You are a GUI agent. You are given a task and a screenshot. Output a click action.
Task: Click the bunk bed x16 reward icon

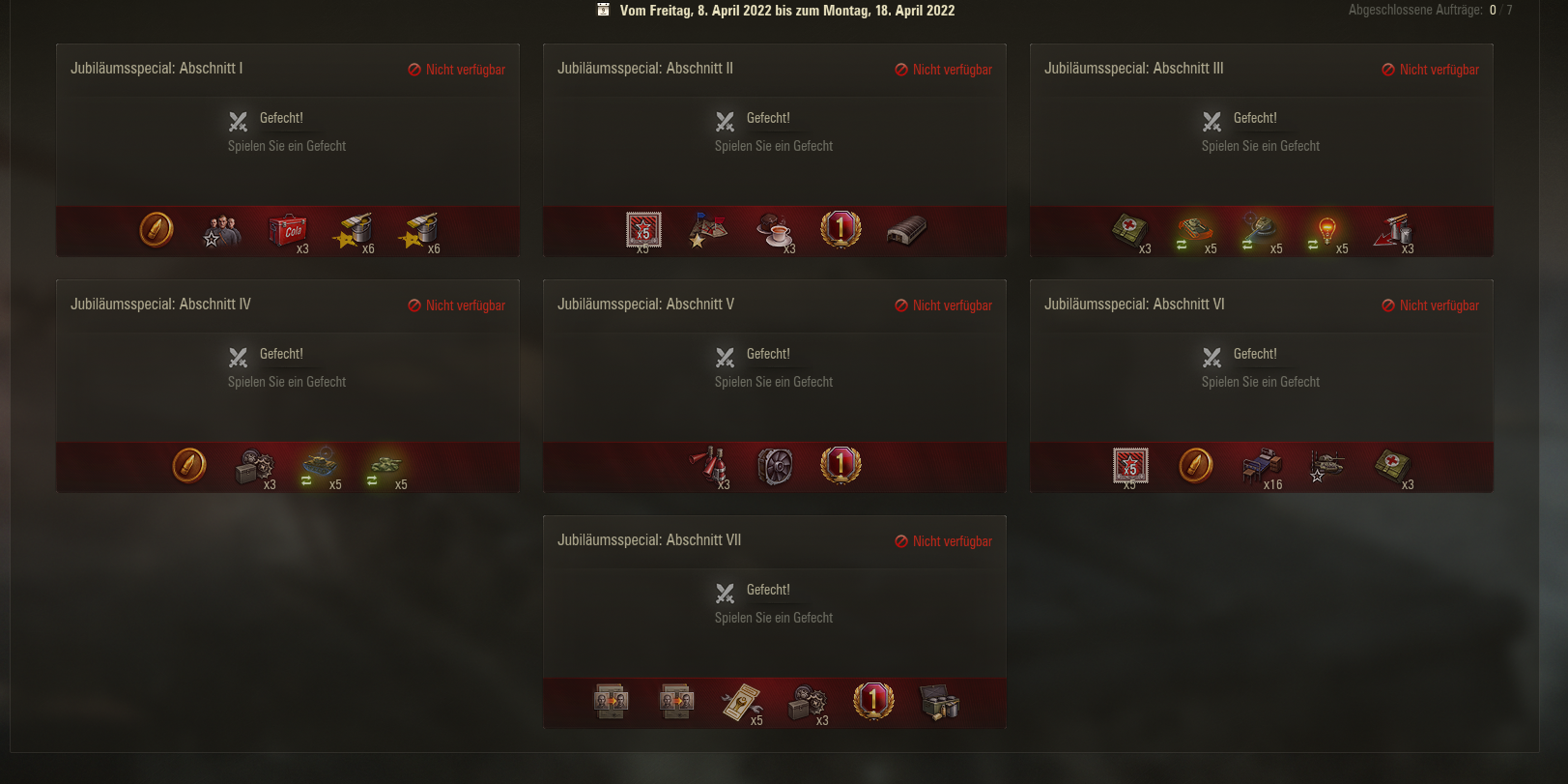coord(1262,466)
